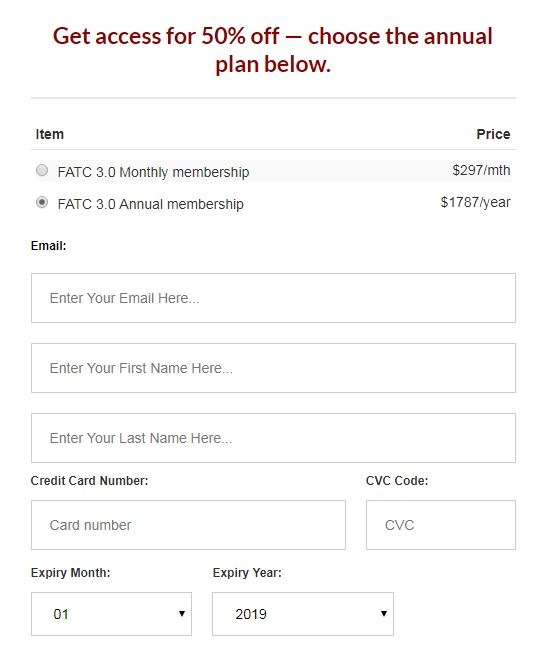
Task: Click the $1787/year price text
Action: [x=476, y=202]
